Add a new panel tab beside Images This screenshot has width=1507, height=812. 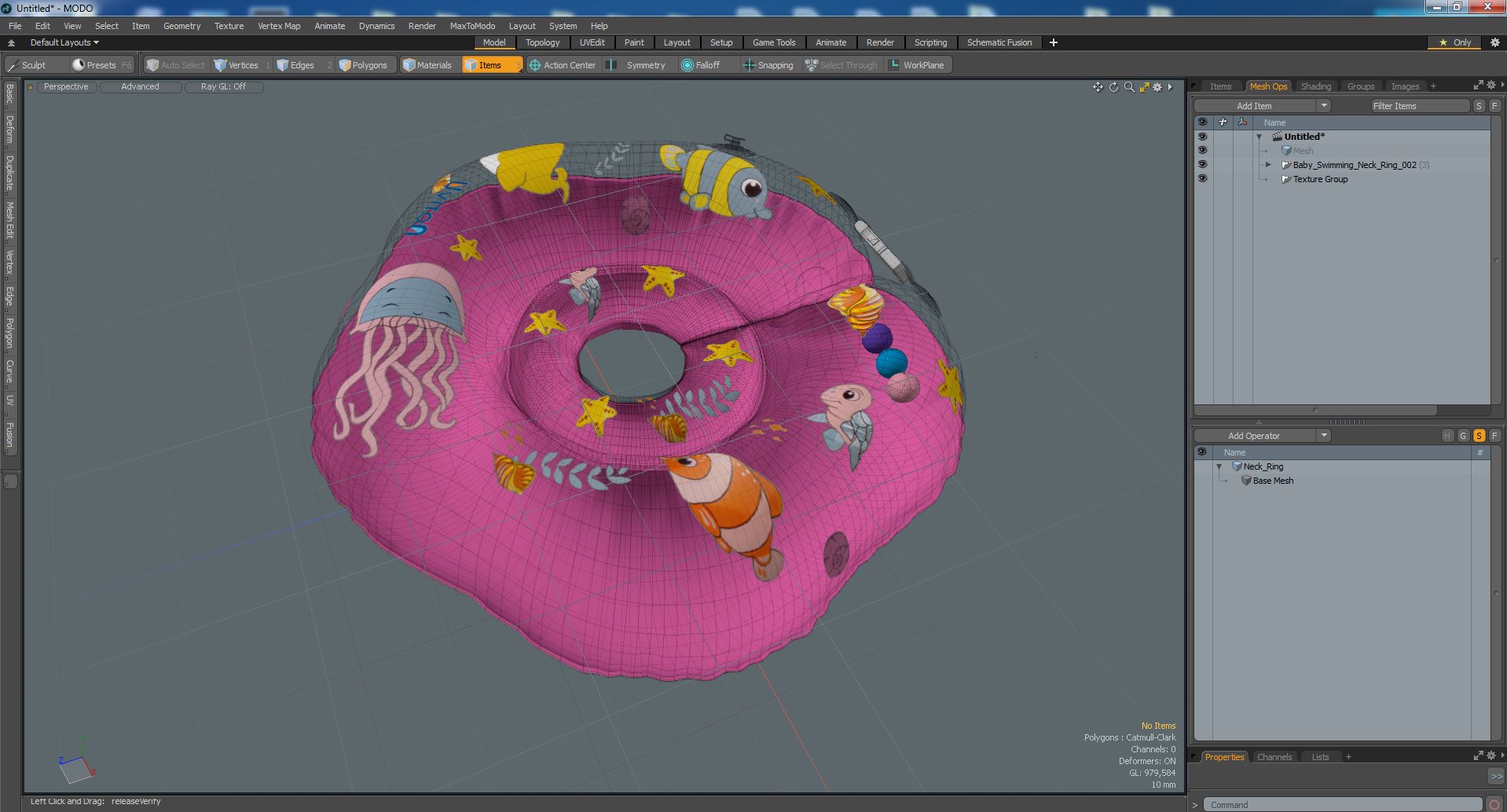1433,86
